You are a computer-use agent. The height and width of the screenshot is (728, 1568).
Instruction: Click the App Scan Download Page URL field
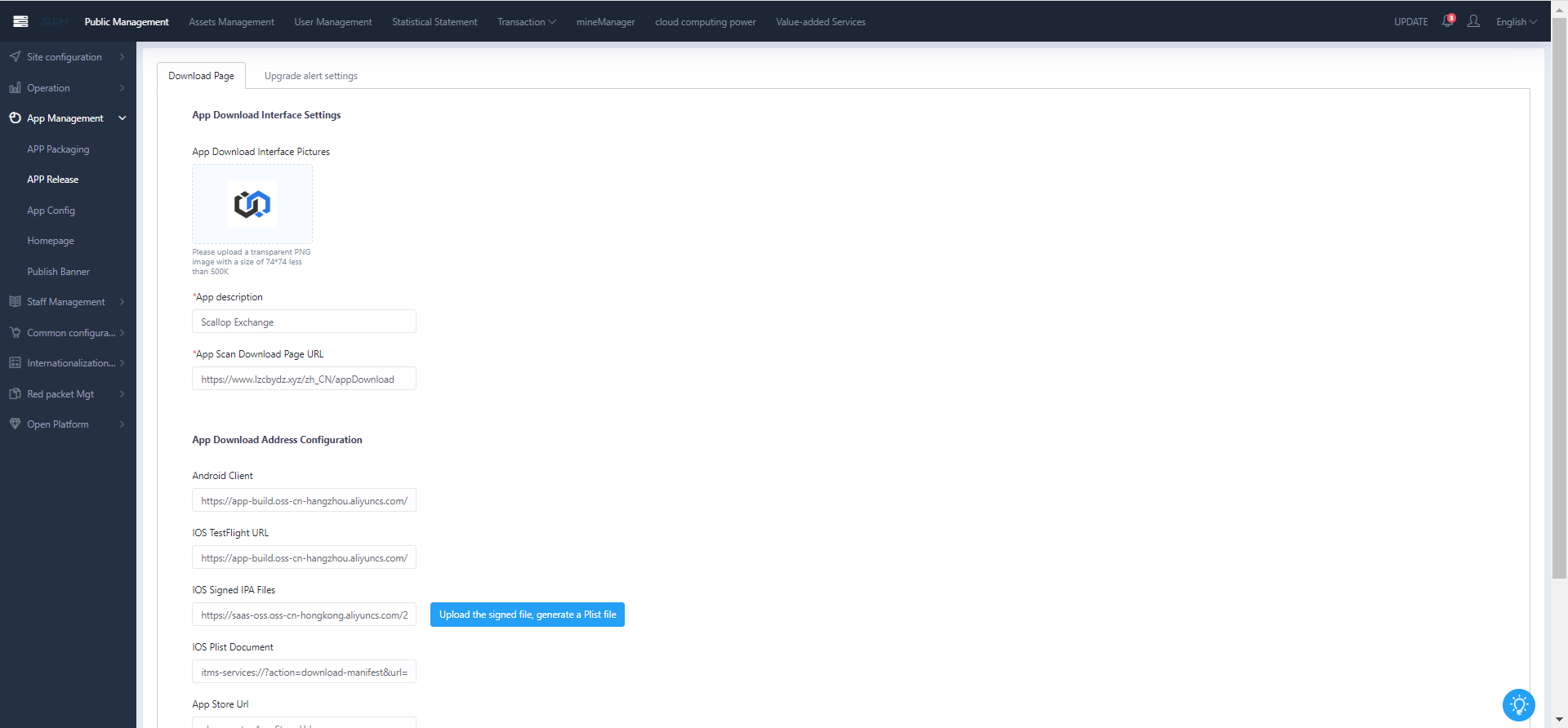pos(304,379)
